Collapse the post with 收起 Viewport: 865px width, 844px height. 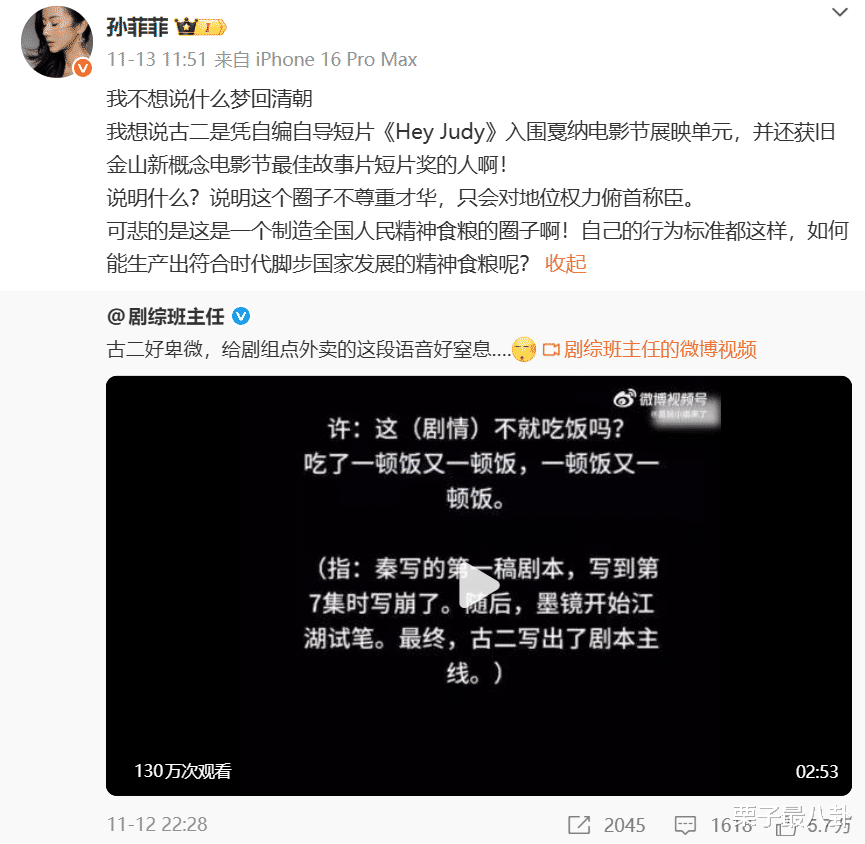pyautogui.click(x=565, y=264)
